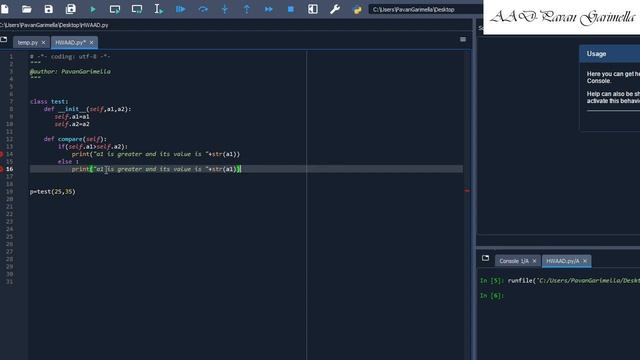Close the Console 1/A tab

[x=534, y=261]
